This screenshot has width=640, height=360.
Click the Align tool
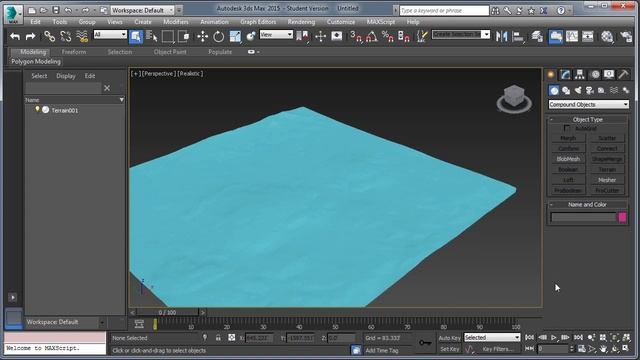pyautogui.click(x=518, y=36)
